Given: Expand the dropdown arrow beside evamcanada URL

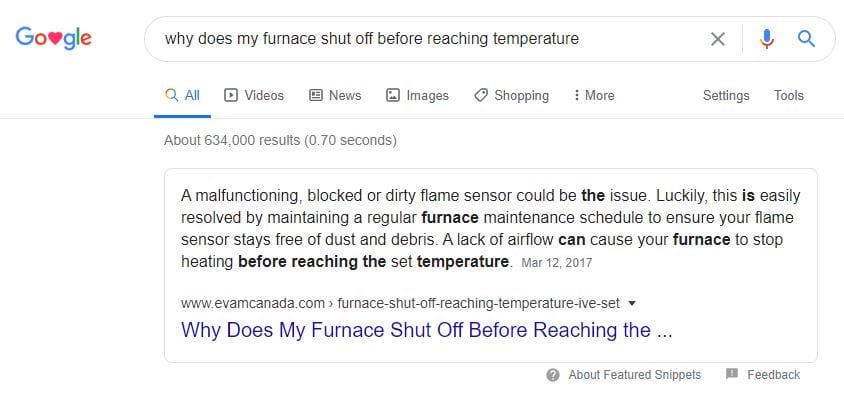Looking at the screenshot, I should point(632,303).
